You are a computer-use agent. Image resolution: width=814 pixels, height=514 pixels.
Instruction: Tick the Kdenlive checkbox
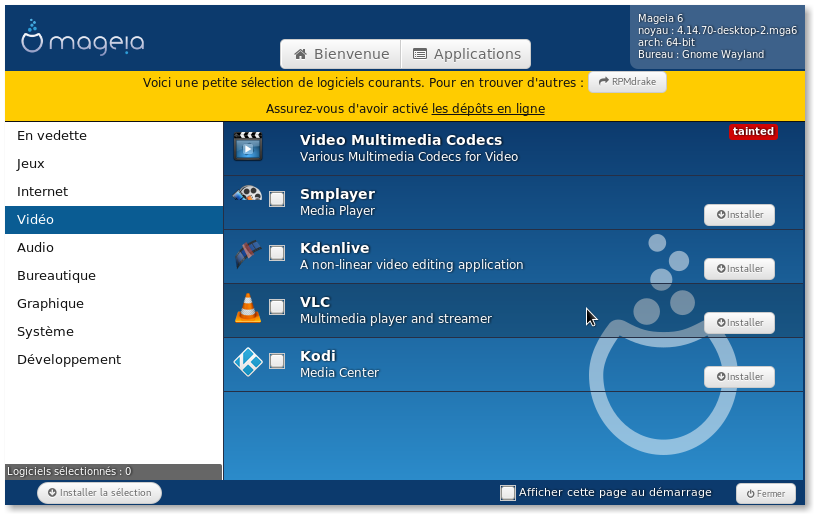[277, 253]
